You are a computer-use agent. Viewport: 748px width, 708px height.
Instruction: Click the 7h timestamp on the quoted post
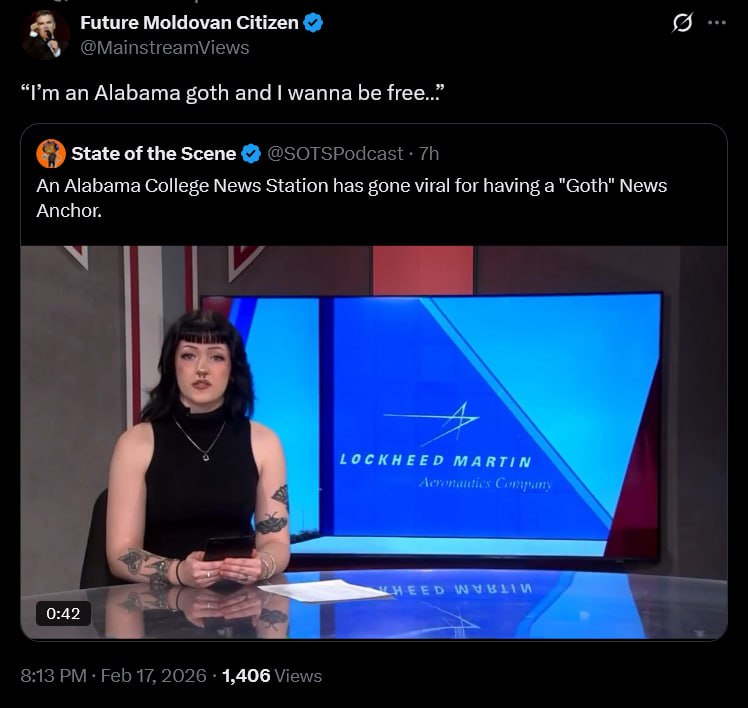pyautogui.click(x=429, y=154)
